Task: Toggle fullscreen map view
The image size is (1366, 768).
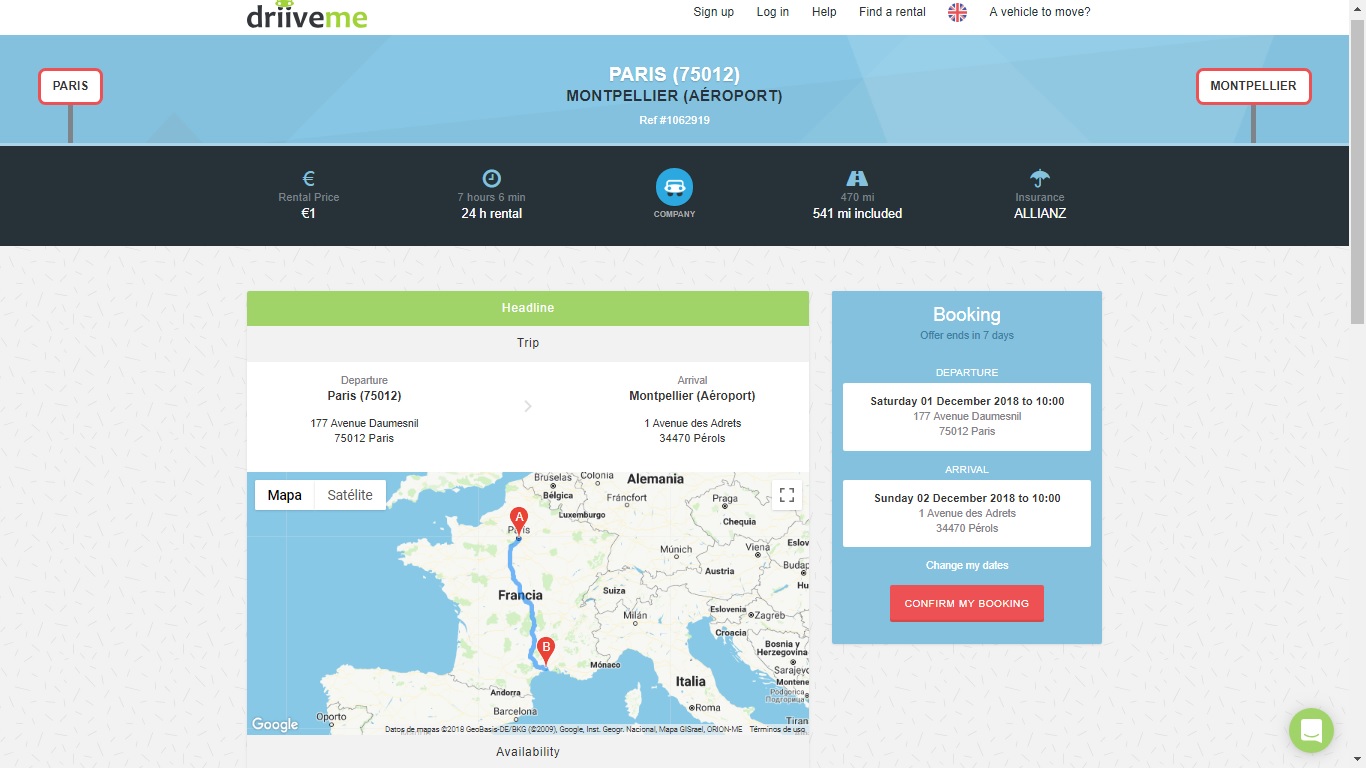Action: pyautogui.click(x=787, y=495)
